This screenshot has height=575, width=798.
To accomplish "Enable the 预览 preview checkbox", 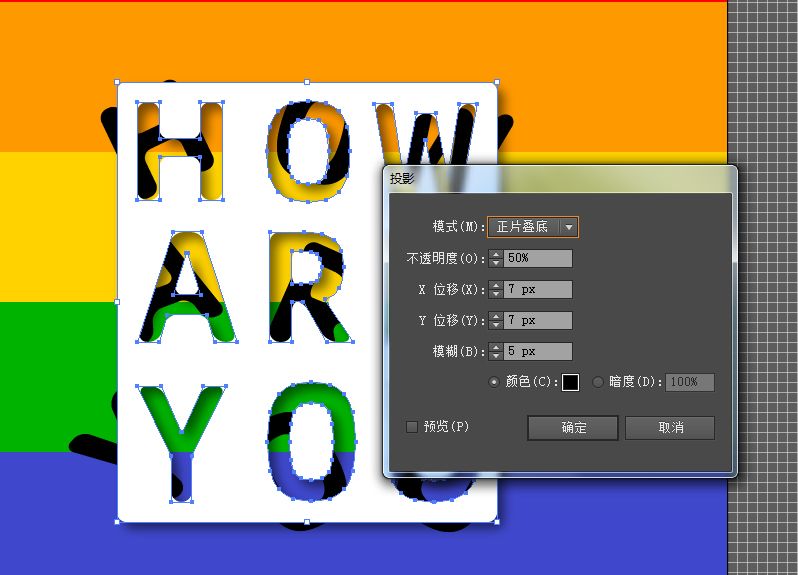I will tap(412, 427).
